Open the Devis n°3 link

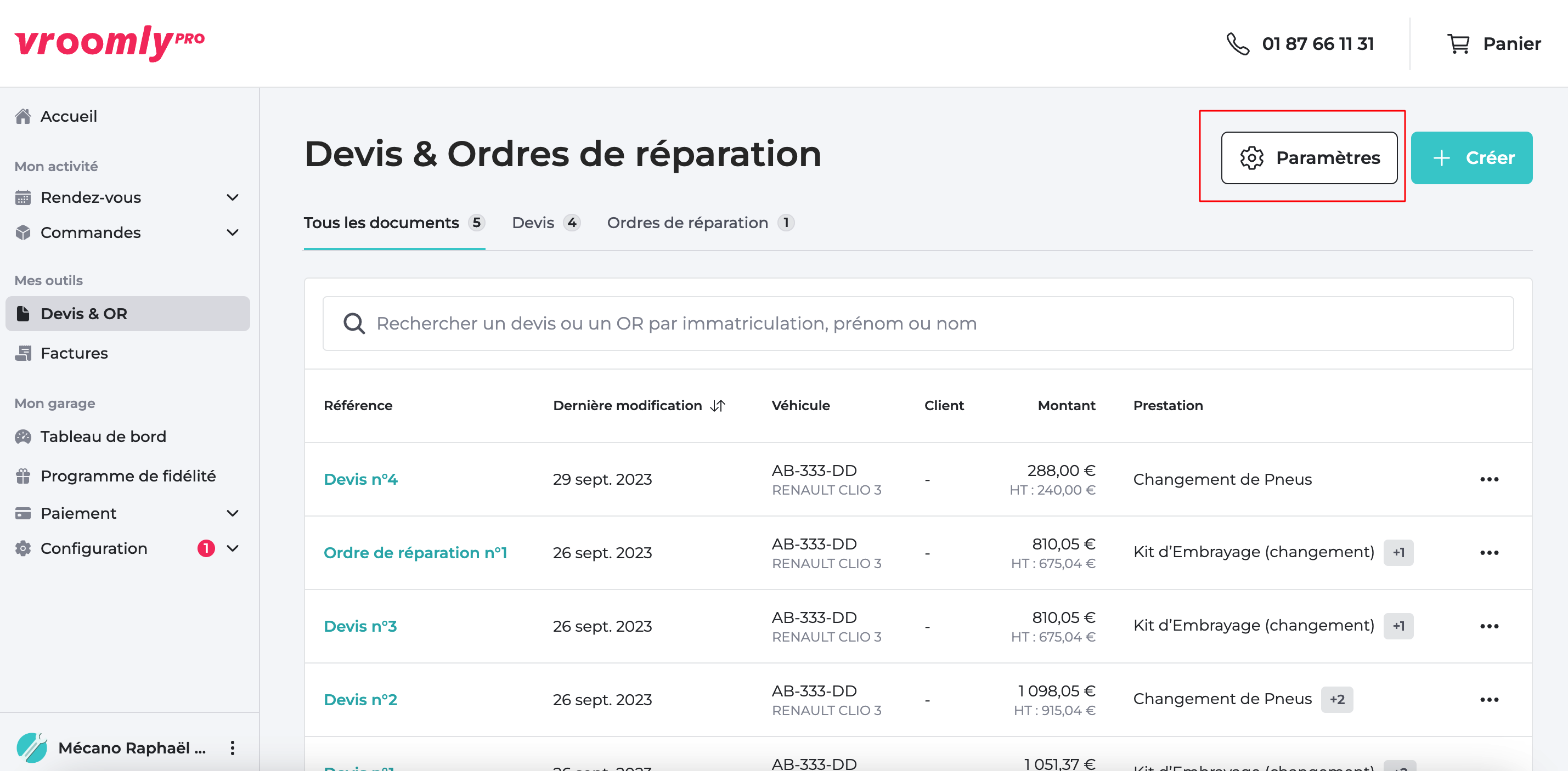[360, 626]
